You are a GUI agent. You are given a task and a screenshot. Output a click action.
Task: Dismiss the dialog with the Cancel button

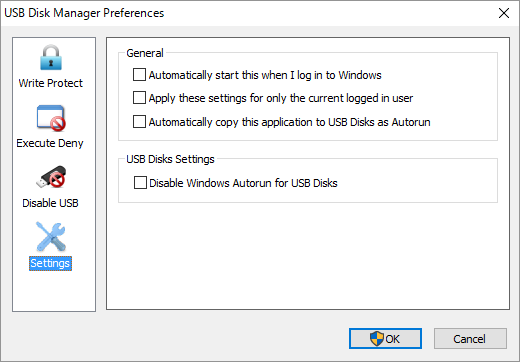click(470, 339)
